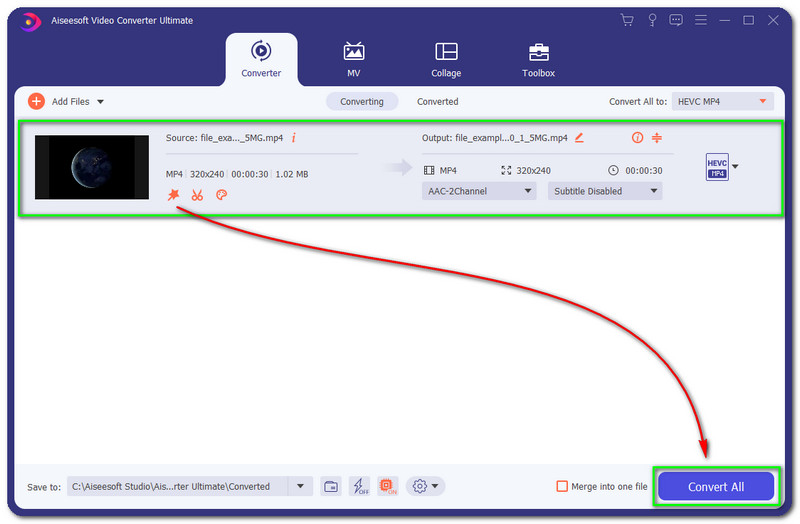Open the Toolbox tab
Image resolution: width=800 pixels, height=524 pixels.
coord(538,59)
